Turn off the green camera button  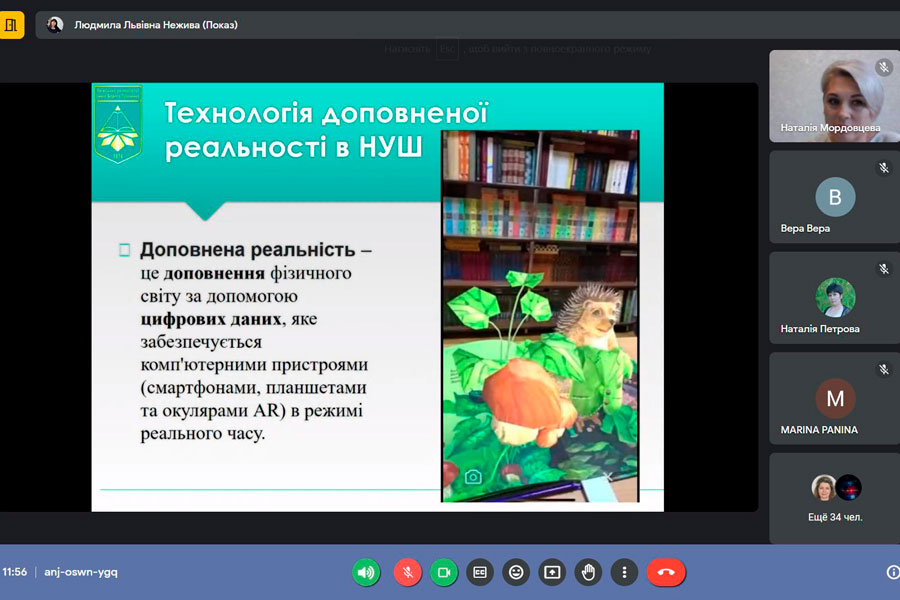(x=444, y=572)
